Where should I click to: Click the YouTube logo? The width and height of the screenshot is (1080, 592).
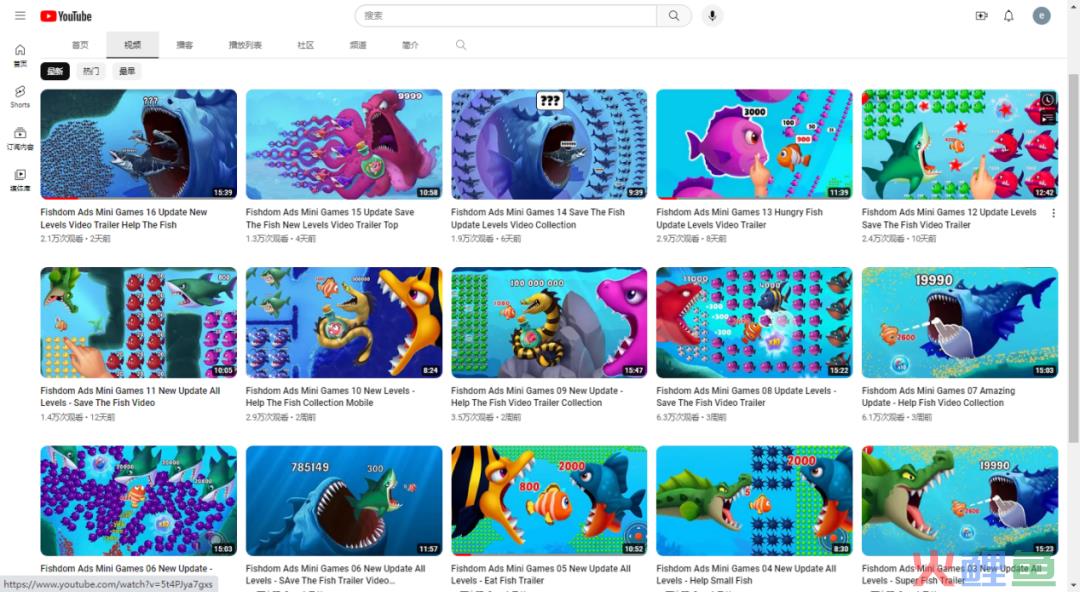(x=65, y=16)
